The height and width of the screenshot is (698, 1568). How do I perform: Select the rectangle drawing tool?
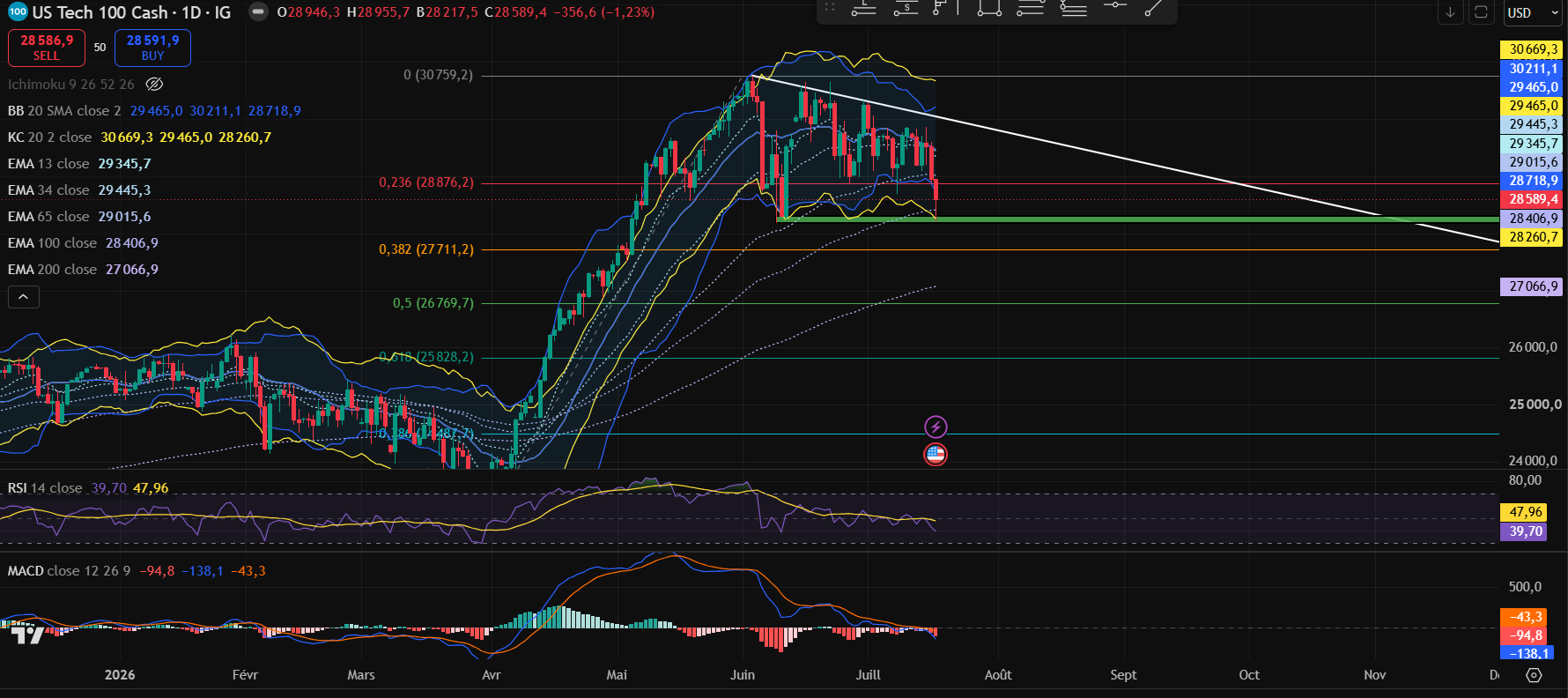coord(989,9)
